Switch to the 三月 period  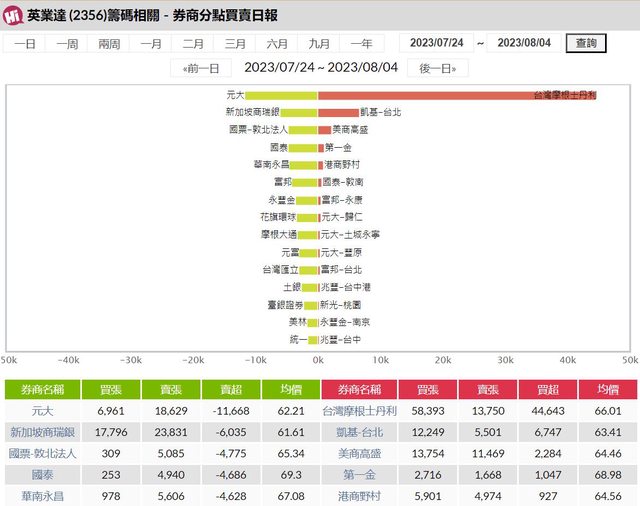(236, 44)
